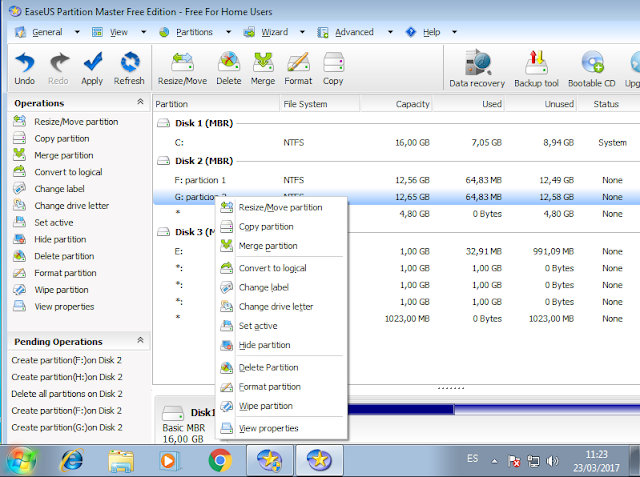Click the Disk1 dark blue usage bar
Viewport: 640px width, 477px height.
pos(400,409)
